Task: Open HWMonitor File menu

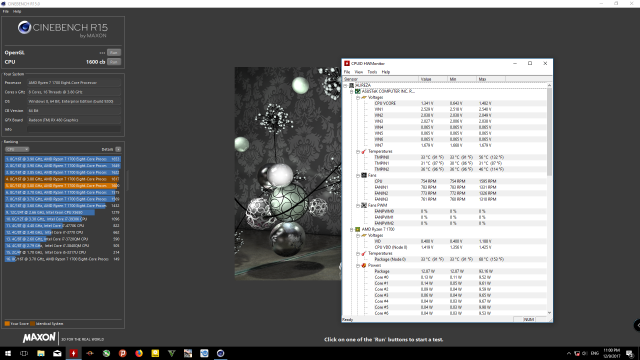Action: [347, 72]
